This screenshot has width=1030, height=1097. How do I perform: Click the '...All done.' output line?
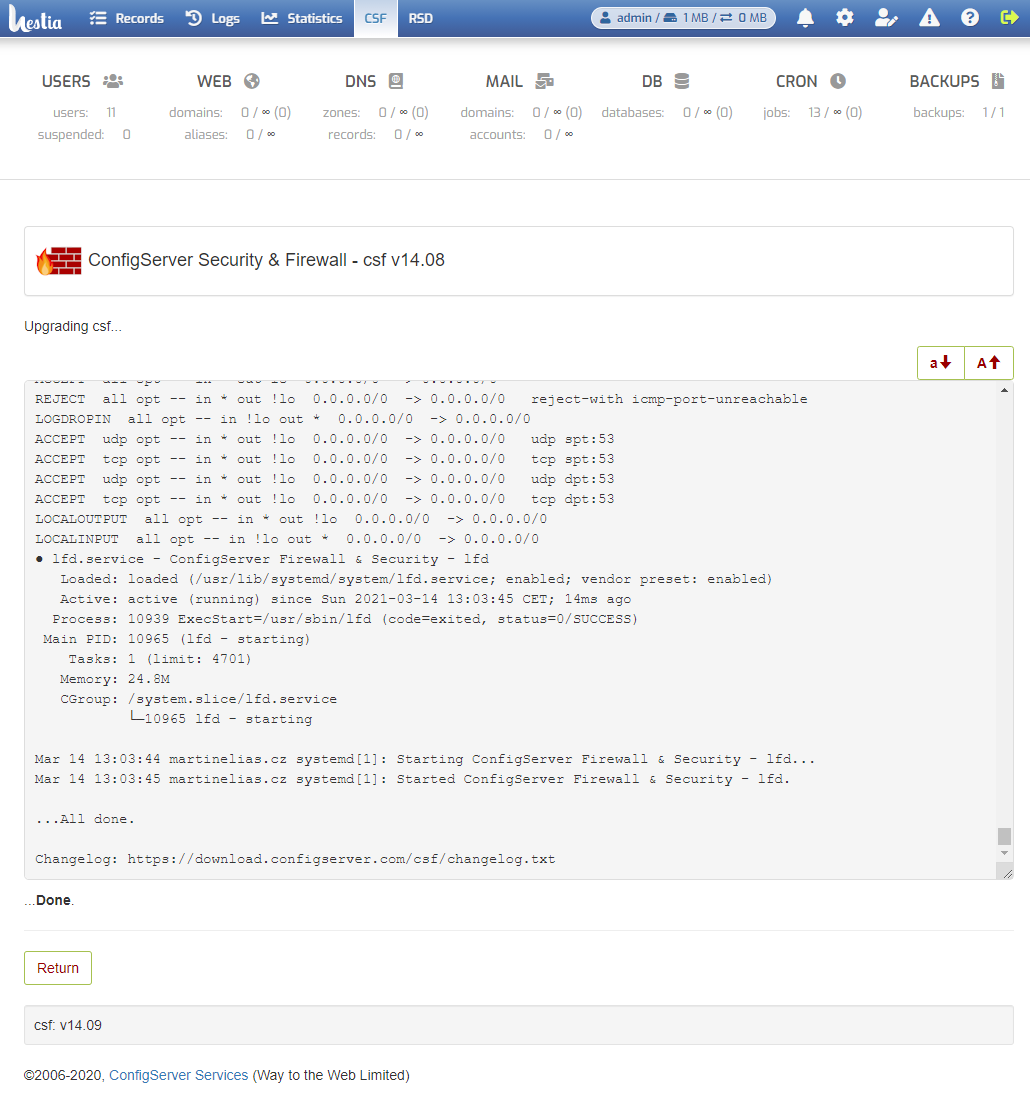[x=85, y=819]
